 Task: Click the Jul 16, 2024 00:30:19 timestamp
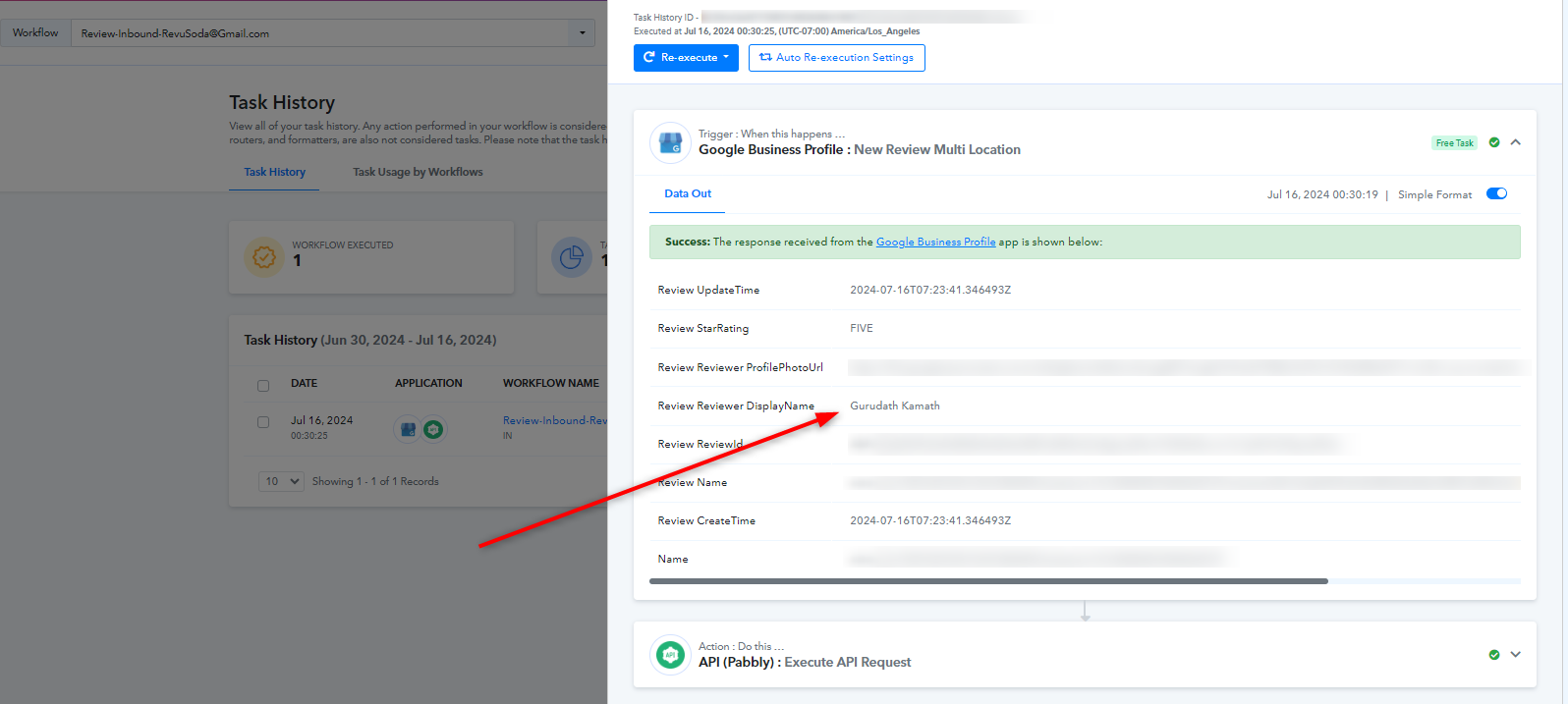1322,194
